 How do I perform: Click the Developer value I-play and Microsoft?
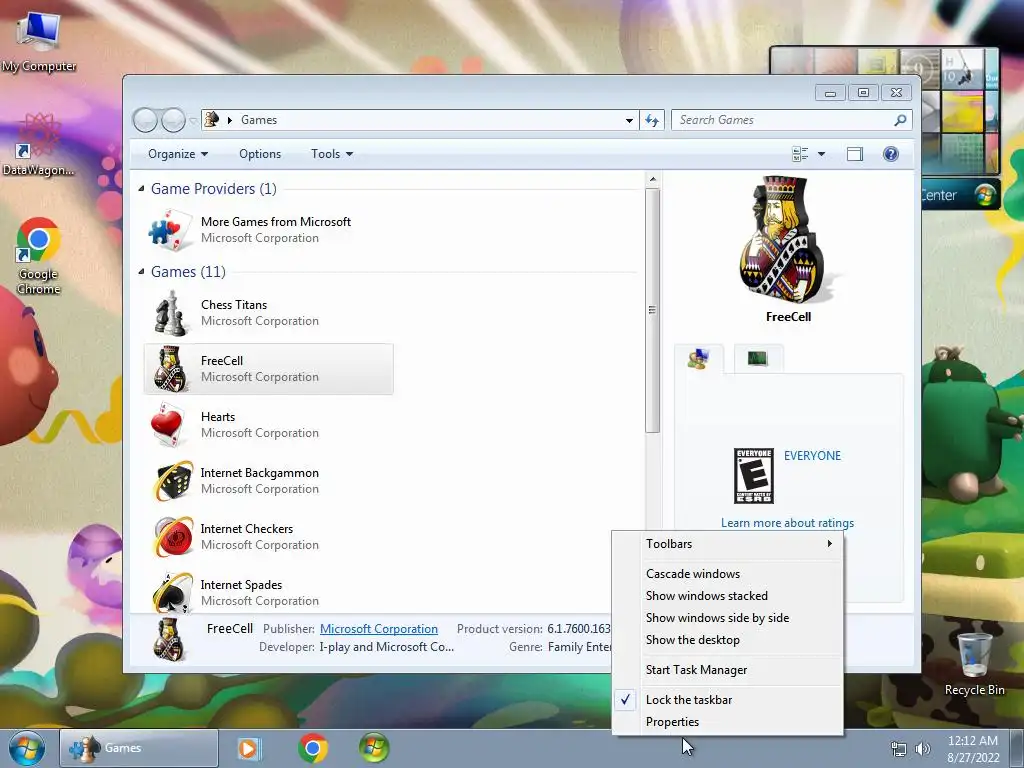coord(386,647)
